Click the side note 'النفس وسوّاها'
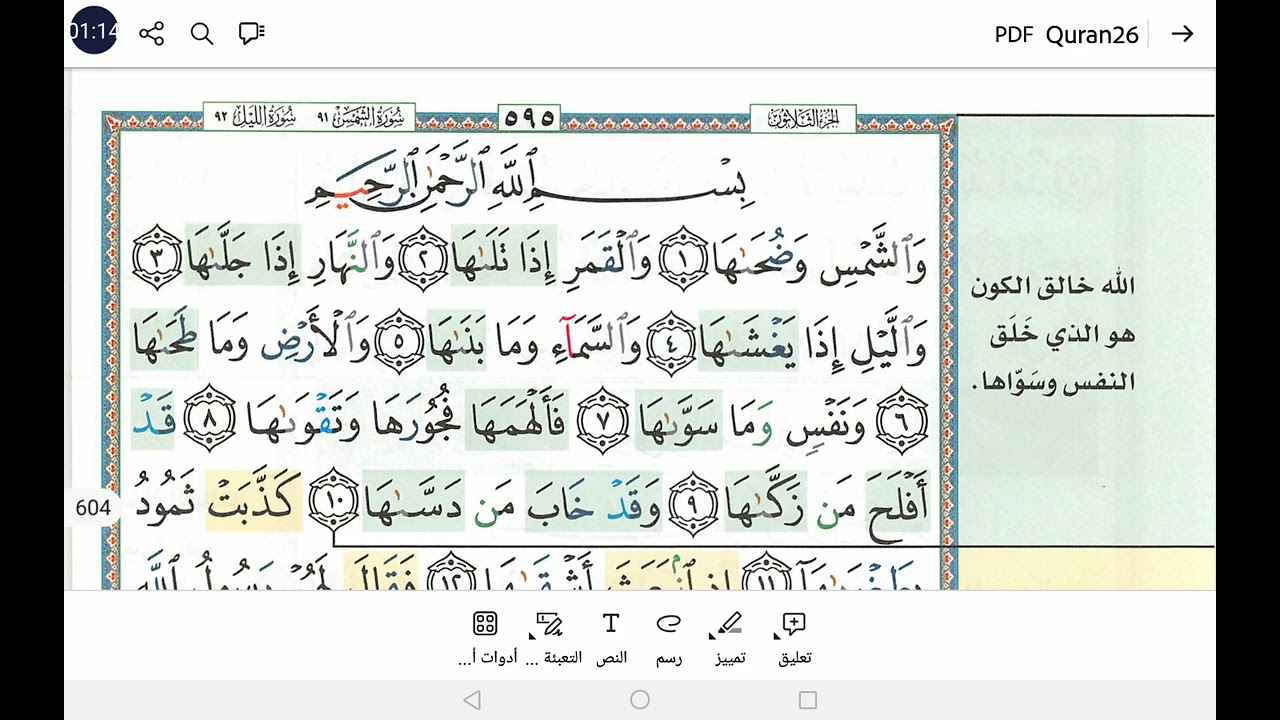 1052,383
